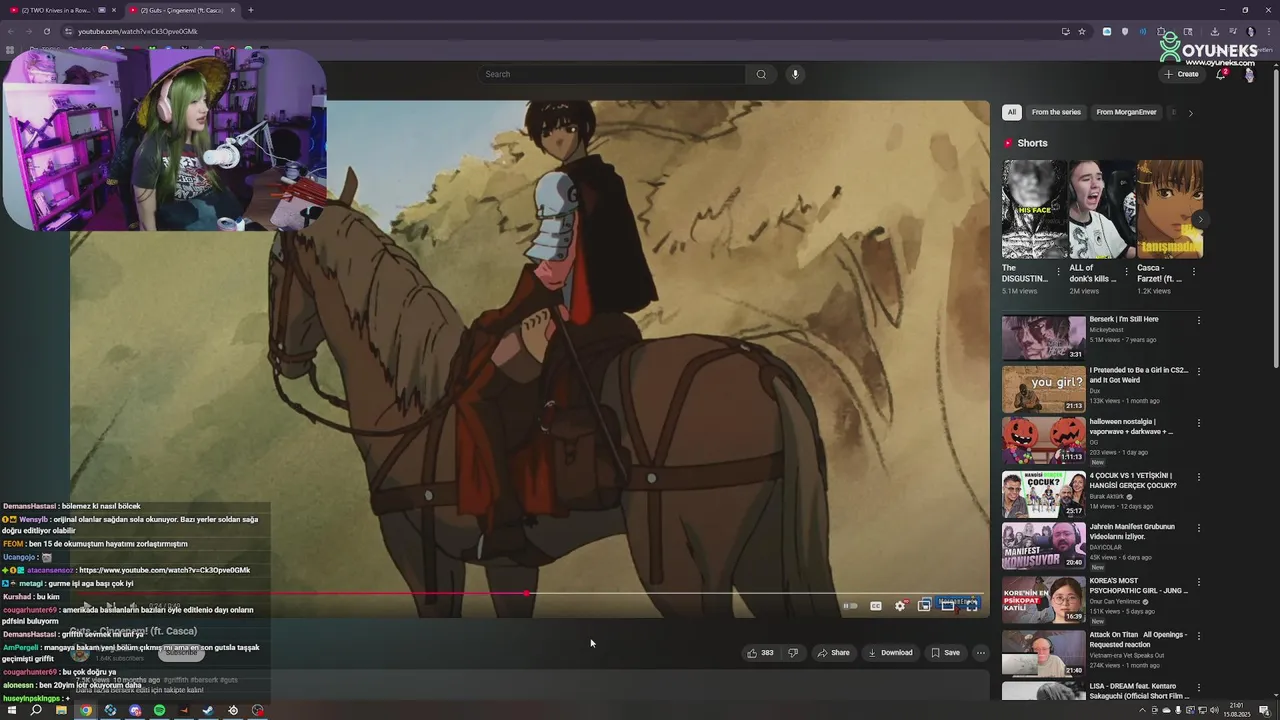Click video progress bar scrubber handle
The height and width of the screenshot is (720, 1280).
[x=526, y=594]
